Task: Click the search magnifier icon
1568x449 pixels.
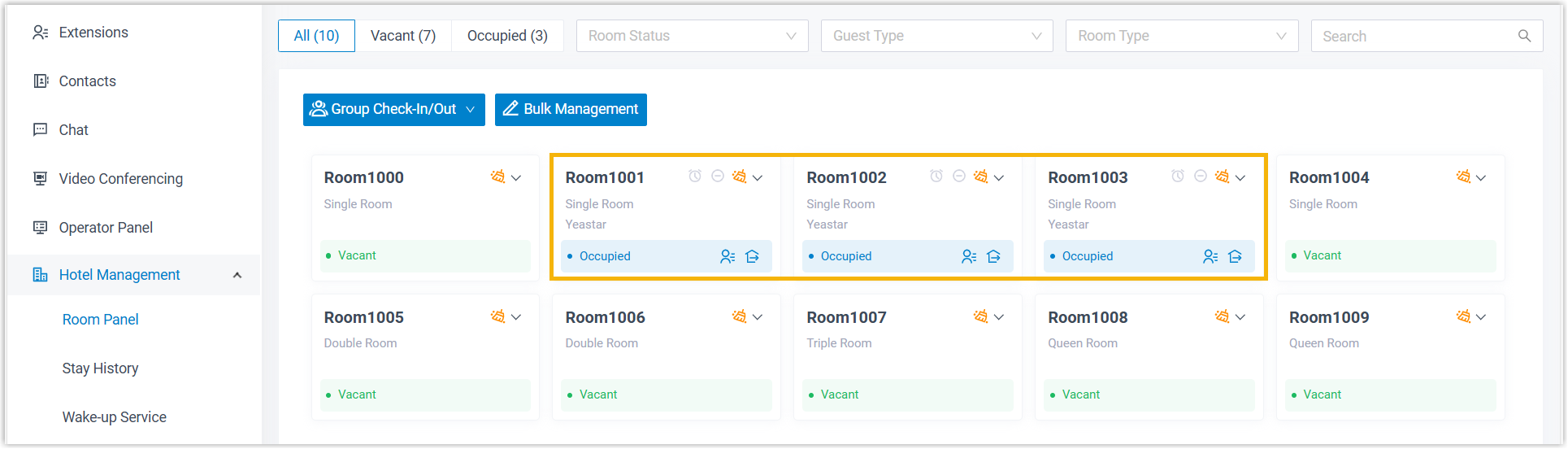Action: (1524, 36)
